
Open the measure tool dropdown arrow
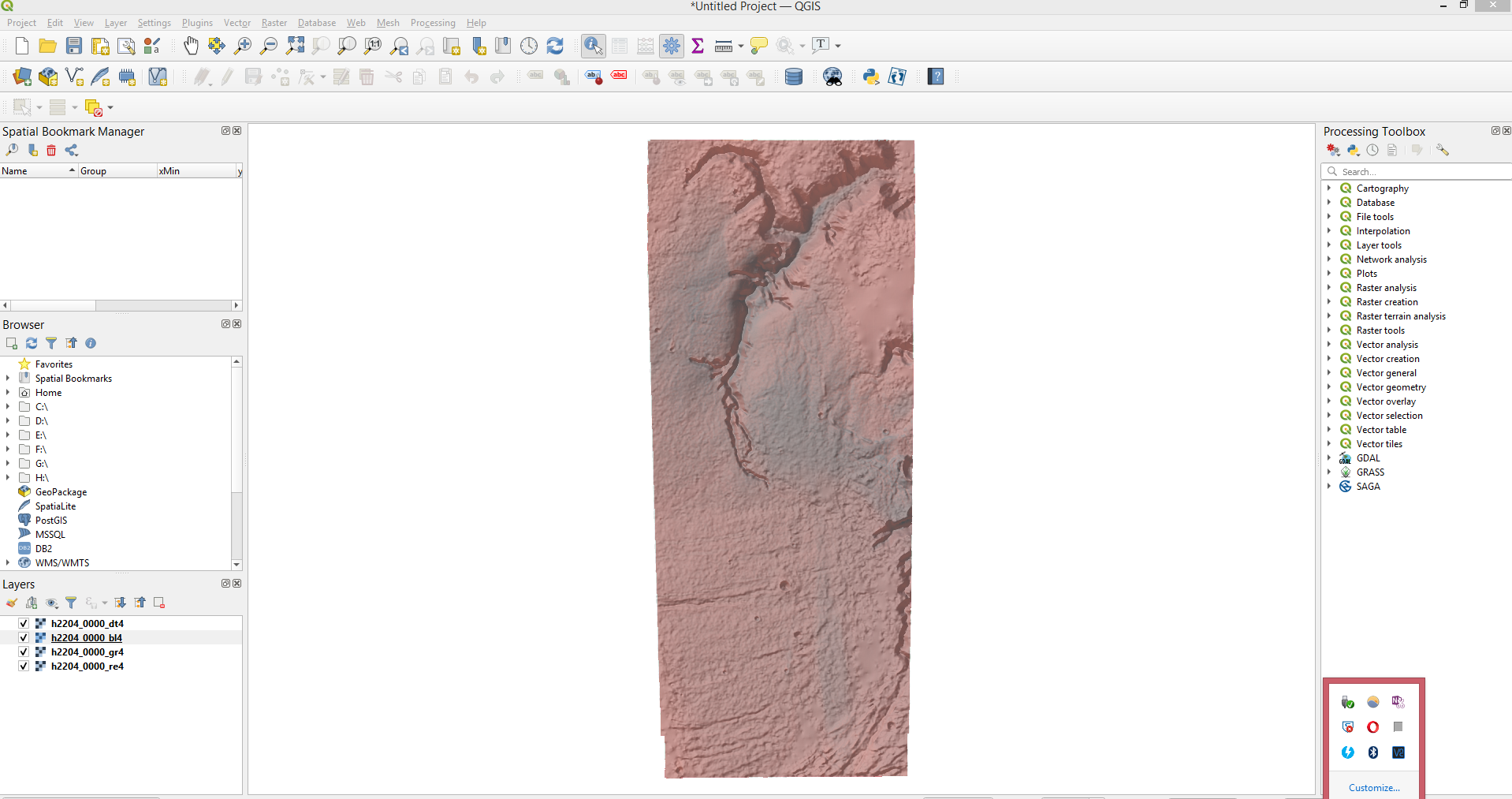[741, 46]
